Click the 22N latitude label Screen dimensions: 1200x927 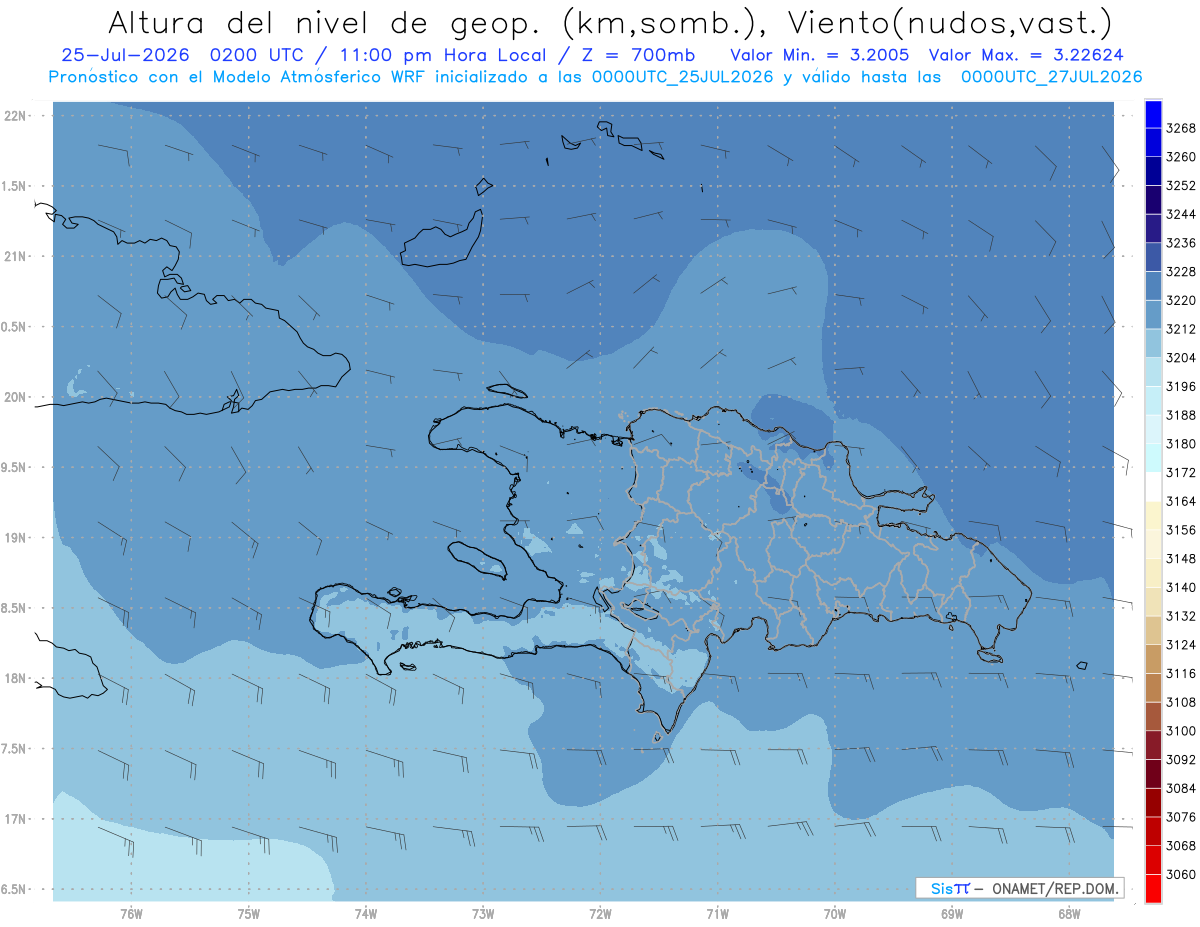tap(17, 115)
